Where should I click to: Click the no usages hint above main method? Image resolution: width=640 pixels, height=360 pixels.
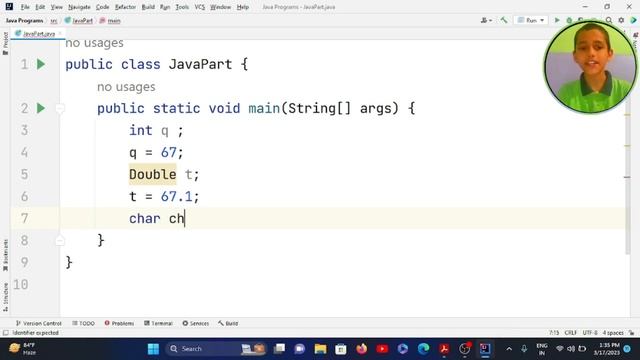click(126, 87)
